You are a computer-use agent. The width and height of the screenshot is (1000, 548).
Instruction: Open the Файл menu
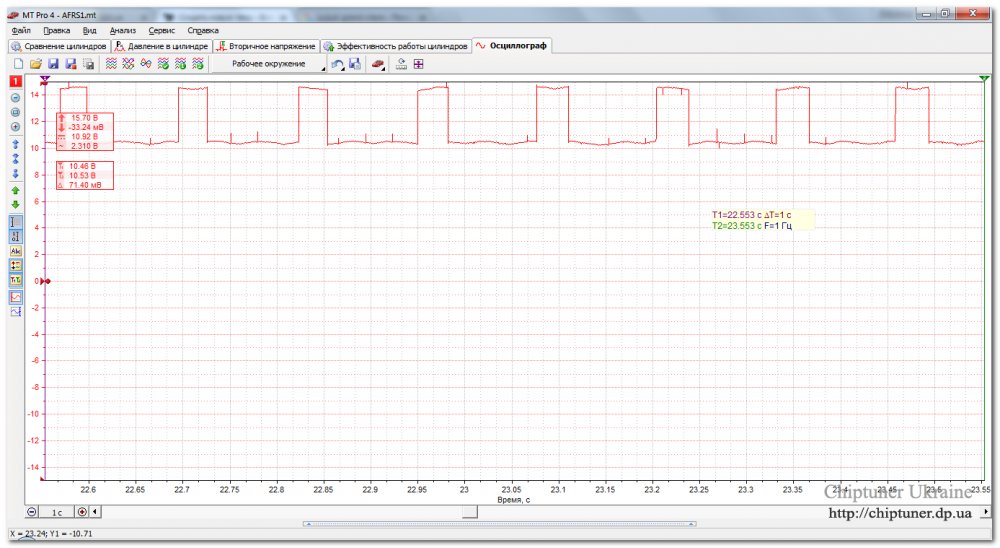[21, 30]
